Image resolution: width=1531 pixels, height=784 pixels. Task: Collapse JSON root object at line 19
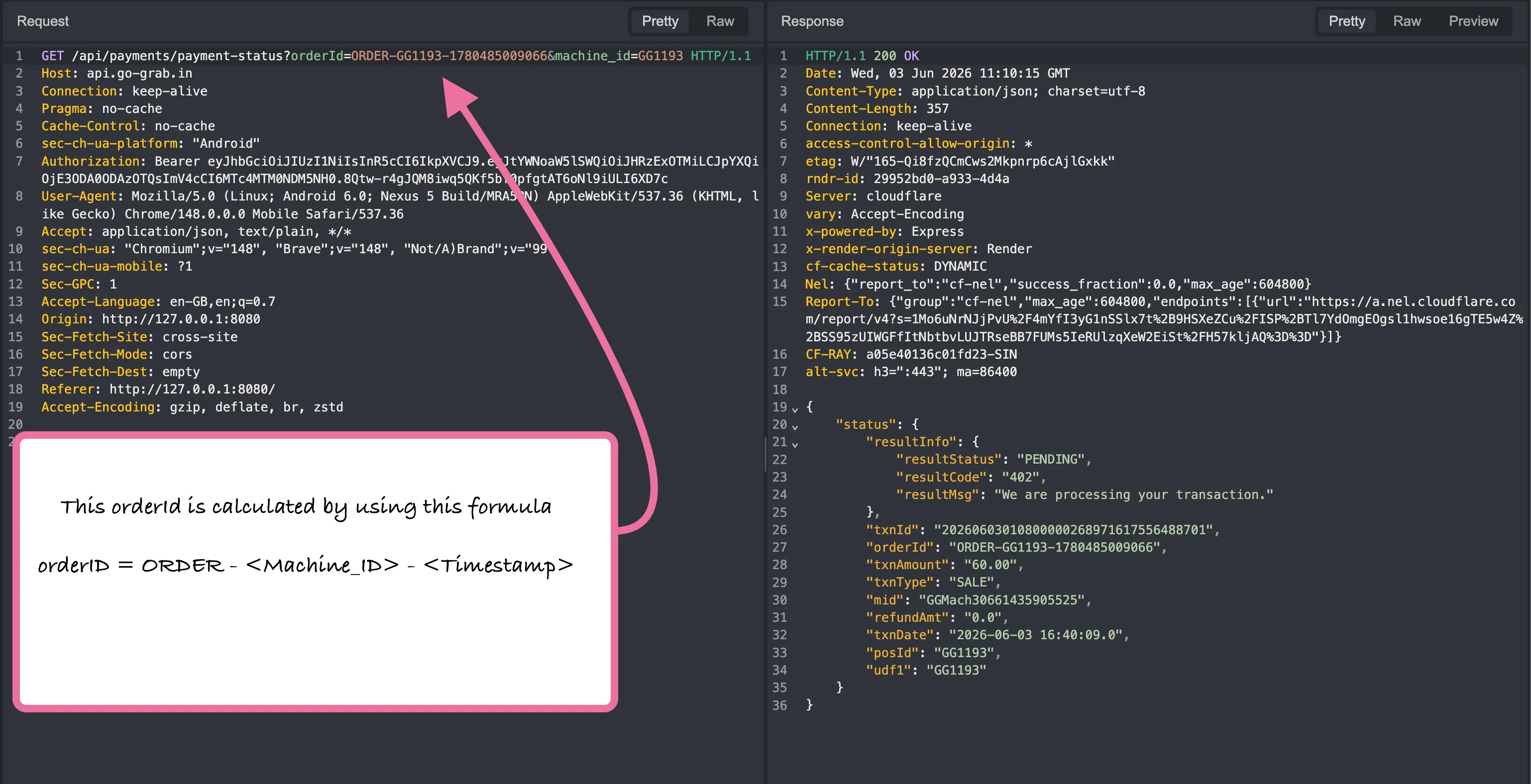point(795,409)
